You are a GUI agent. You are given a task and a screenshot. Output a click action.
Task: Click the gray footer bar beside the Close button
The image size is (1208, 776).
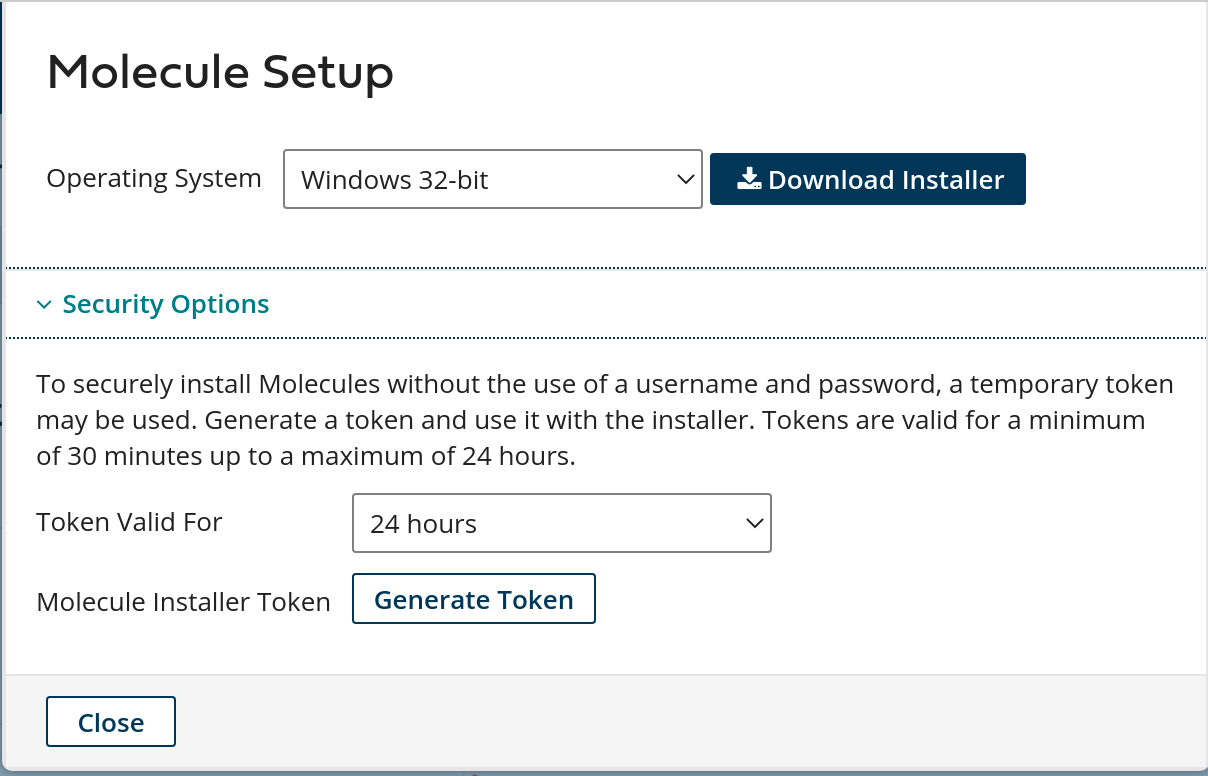click(x=690, y=721)
